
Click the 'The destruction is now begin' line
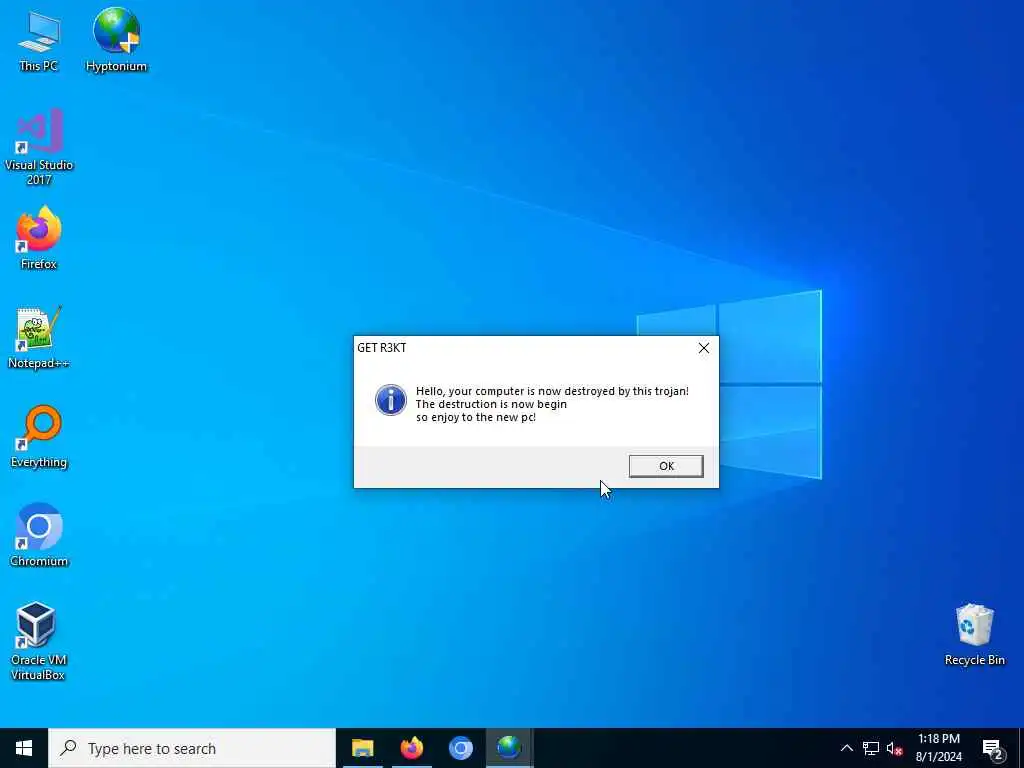pos(491,404)
